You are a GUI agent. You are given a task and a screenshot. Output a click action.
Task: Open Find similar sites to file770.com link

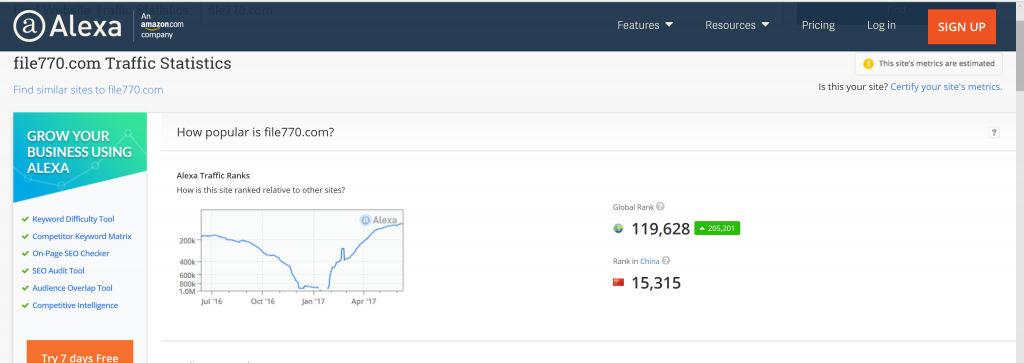coord(88,90)
